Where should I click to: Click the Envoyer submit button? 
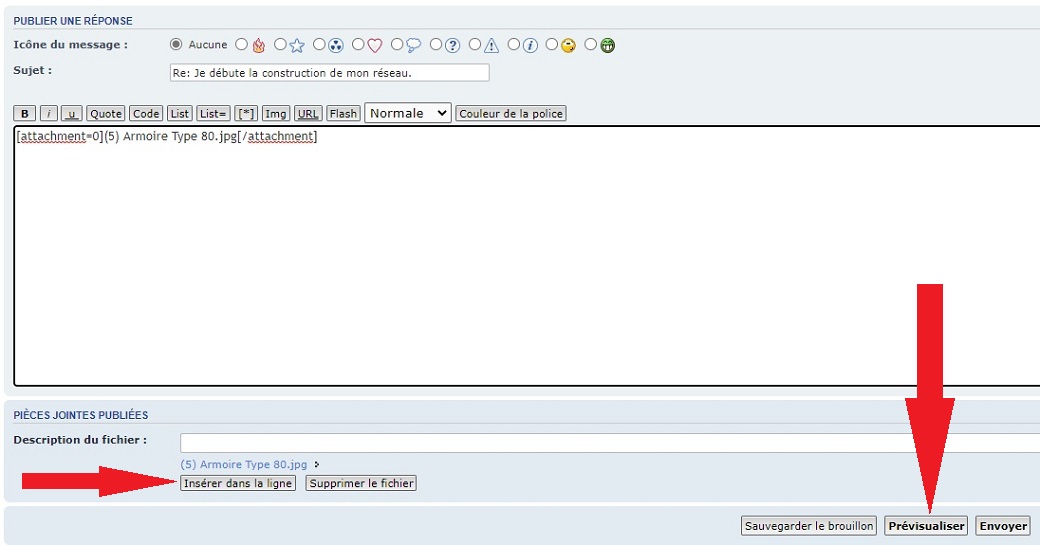(x=1002, y=526)
